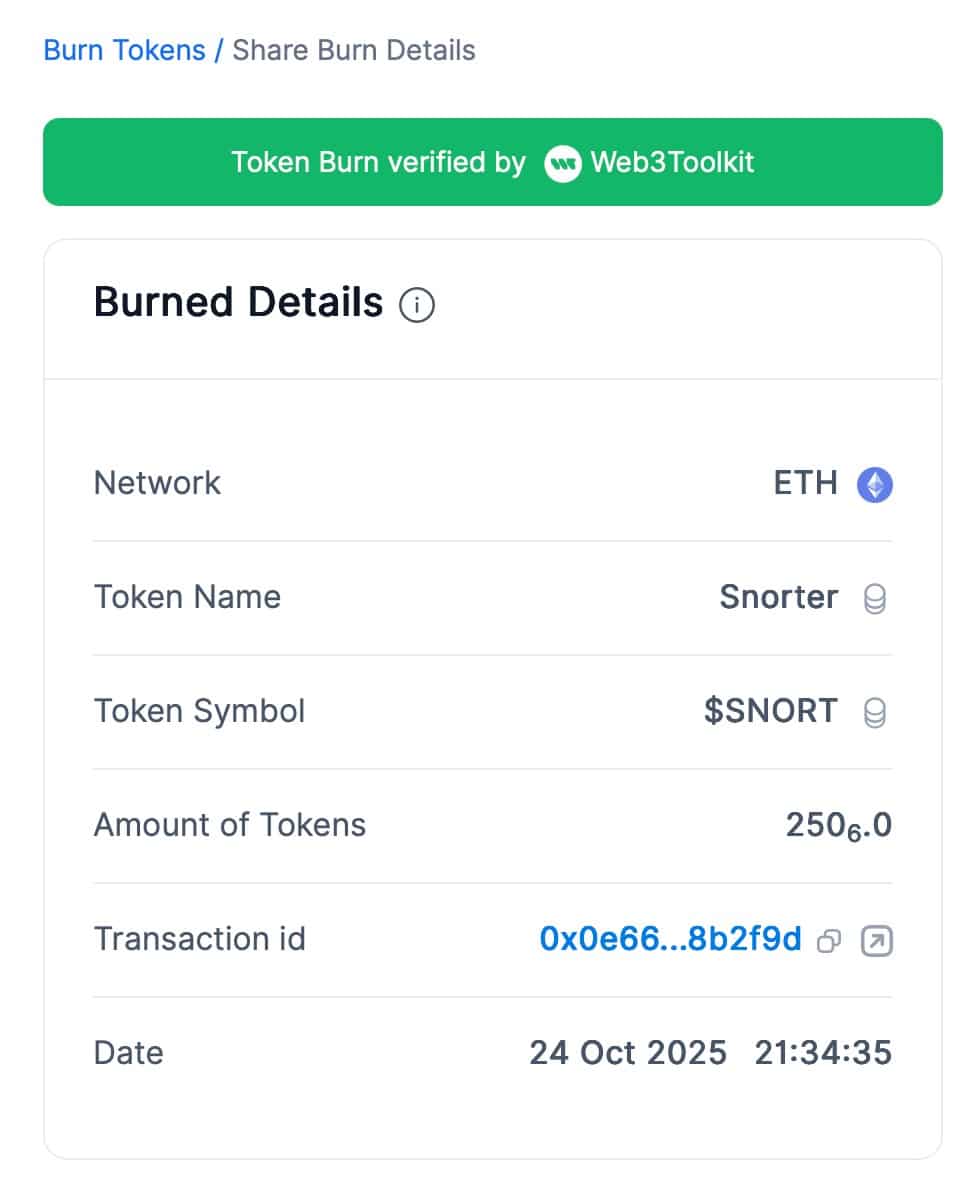This screenshot has height=1182, width=980.
Task: Open the Burned Details info icon
Action: [417, 305]
